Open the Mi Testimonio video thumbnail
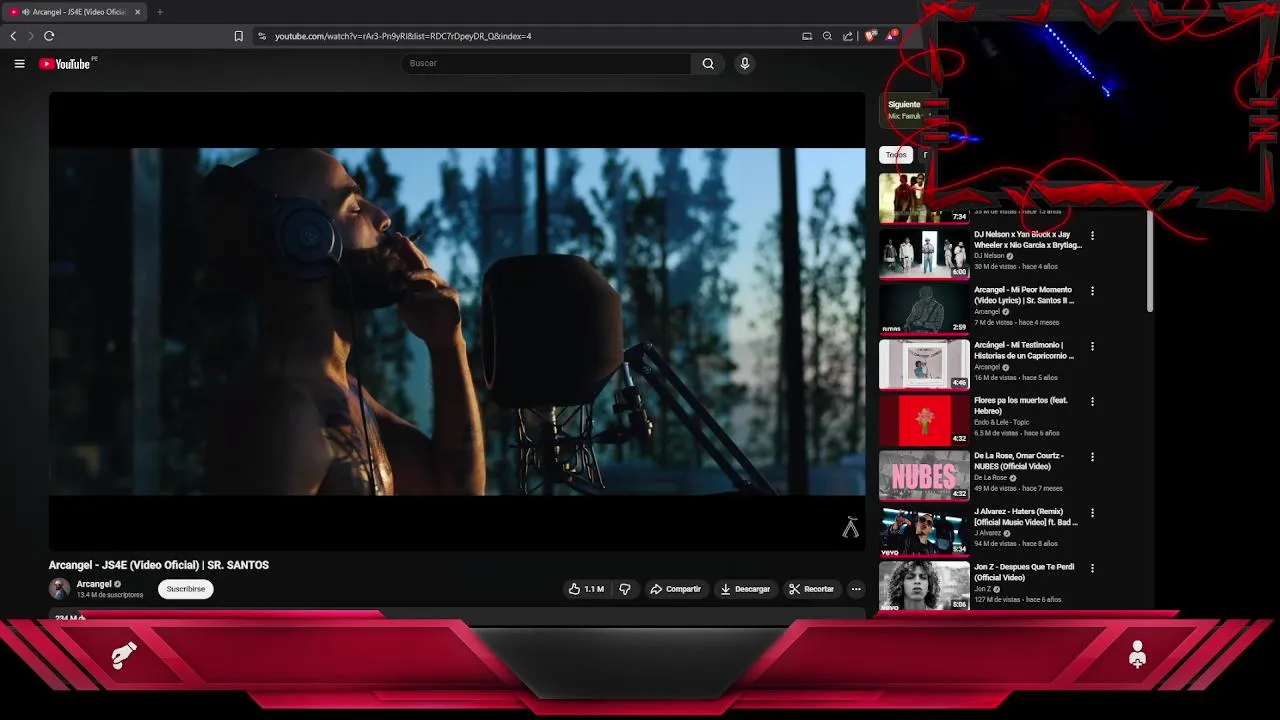The image size is (1280, 720). pyautogui.click(x=924, y=365)
